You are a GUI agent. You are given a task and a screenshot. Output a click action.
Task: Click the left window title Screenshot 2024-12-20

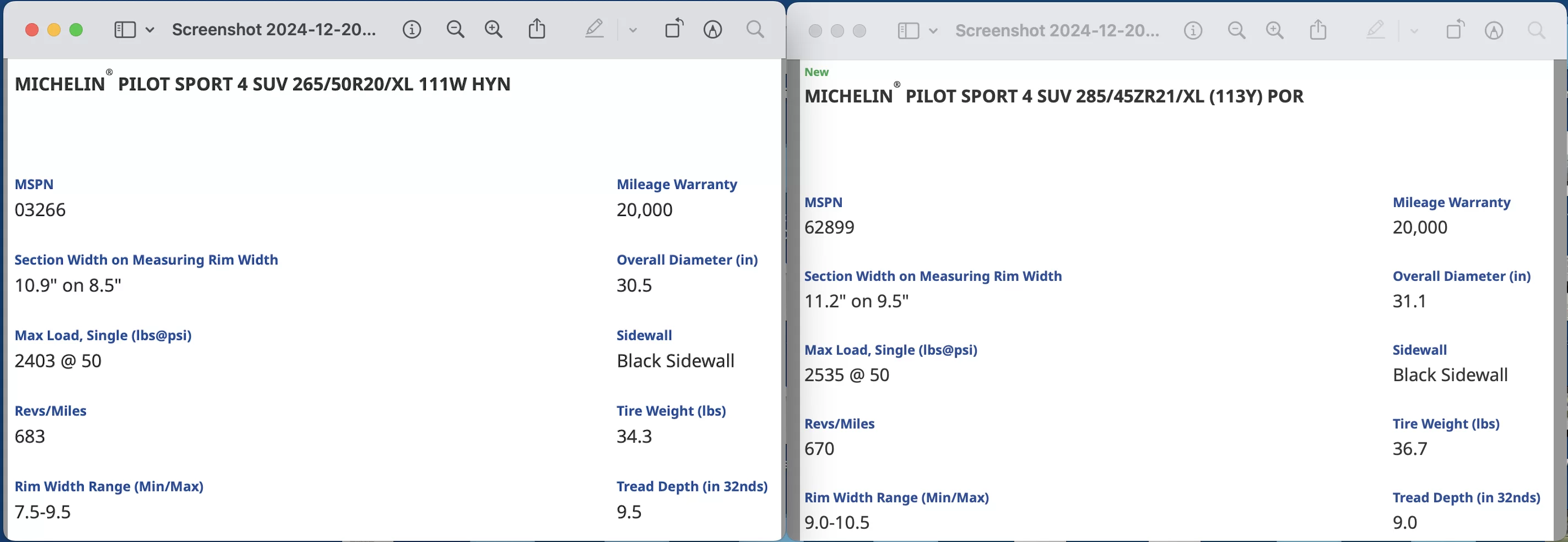coord(274,30)
